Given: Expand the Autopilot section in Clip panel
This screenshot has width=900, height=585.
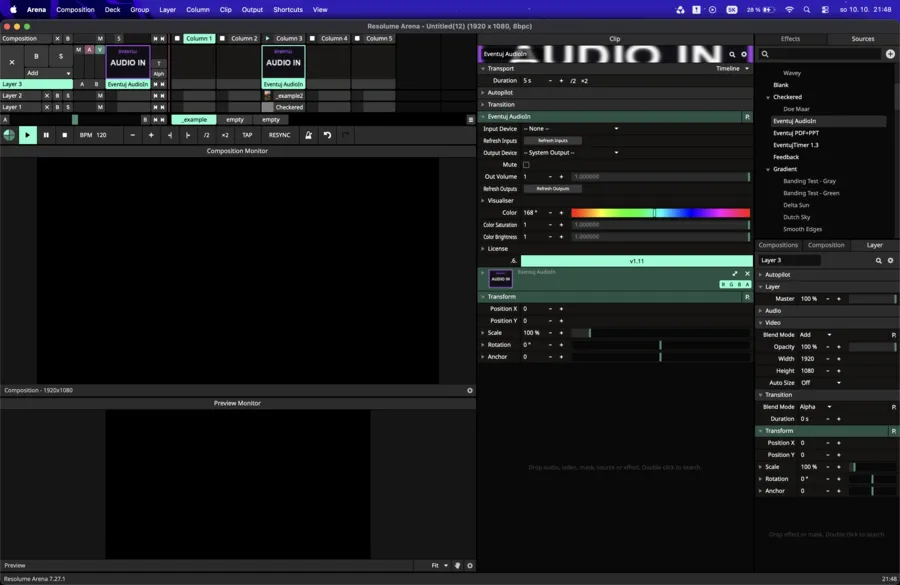Looking at the screenshot, I should (483, 92).
